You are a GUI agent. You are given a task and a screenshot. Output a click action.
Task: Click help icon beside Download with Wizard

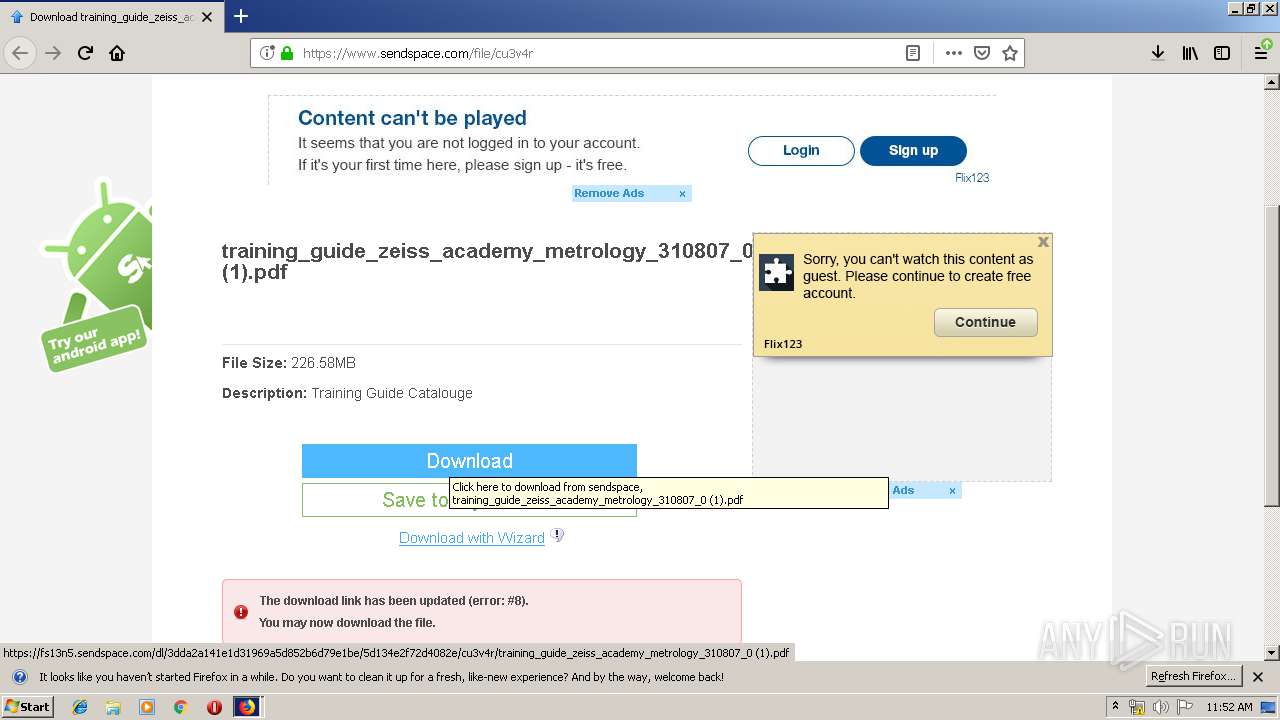coord(558,535)
